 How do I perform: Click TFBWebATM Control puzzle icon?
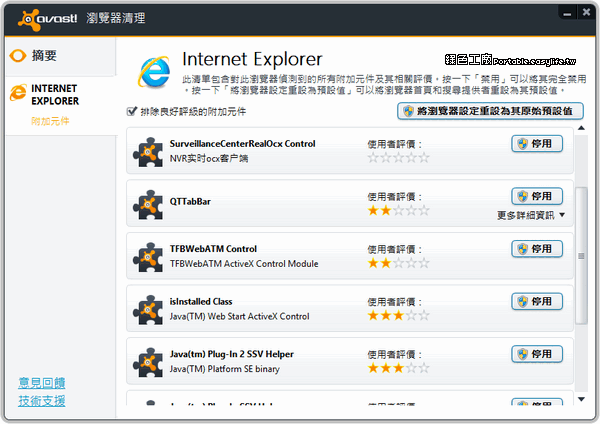pos(148,257)
